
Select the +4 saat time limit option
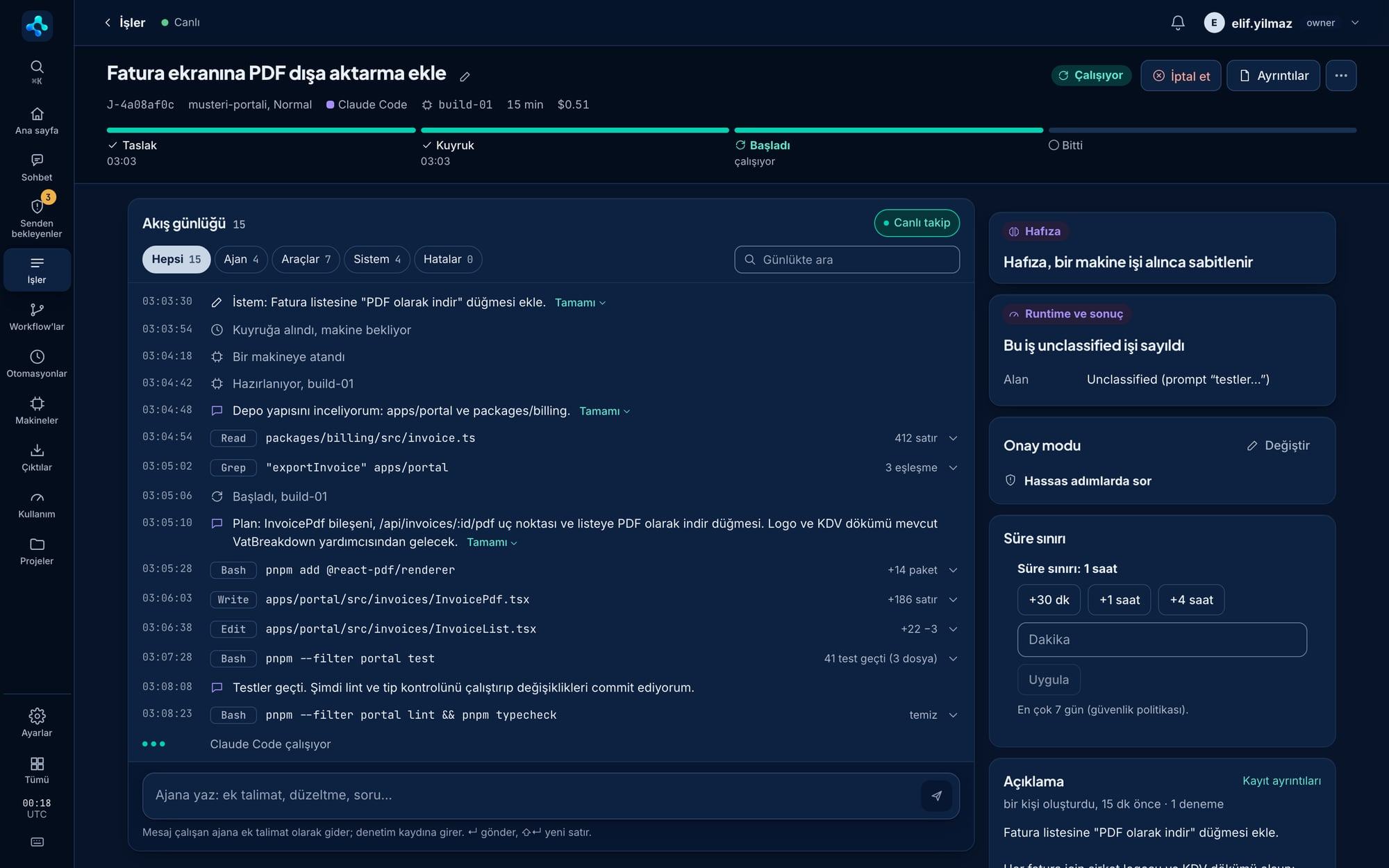tap(1191, 600)
